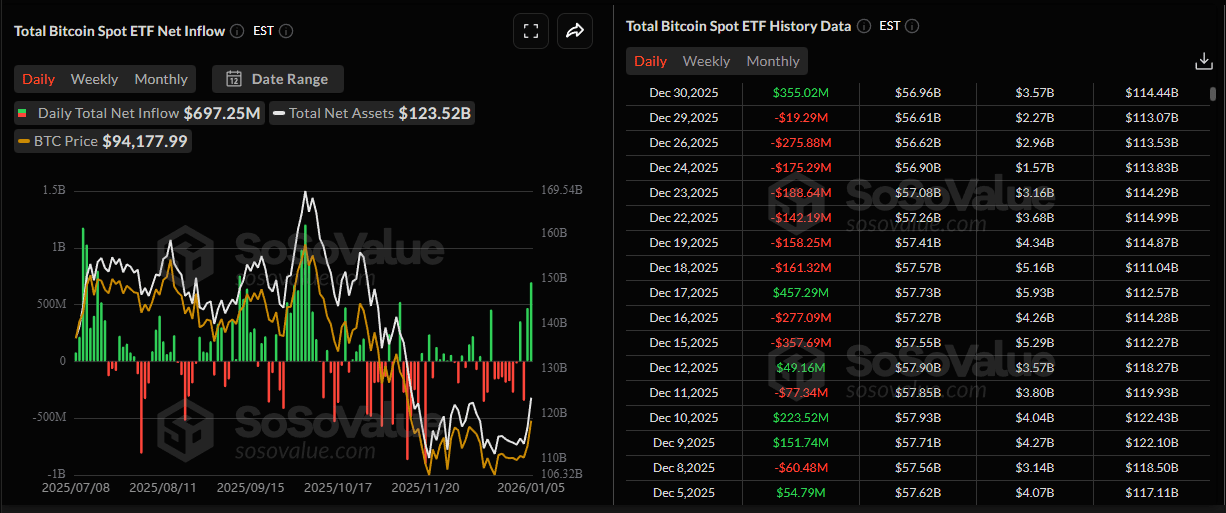Select Daily tab in History Data
This screenshot has height=513, width=1226.
(x=650, y=61)
